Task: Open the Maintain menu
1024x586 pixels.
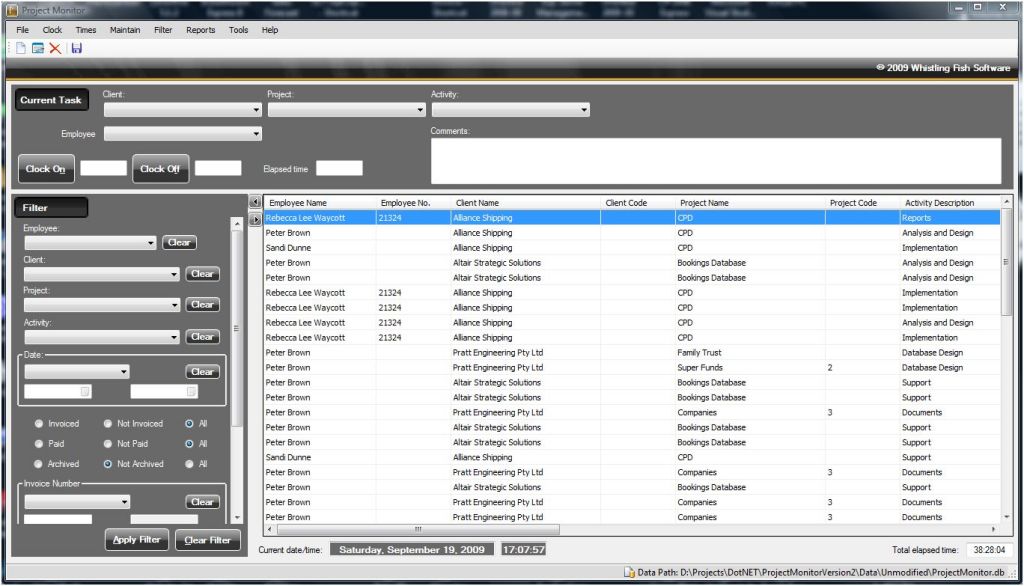Action: coord(125,30)
